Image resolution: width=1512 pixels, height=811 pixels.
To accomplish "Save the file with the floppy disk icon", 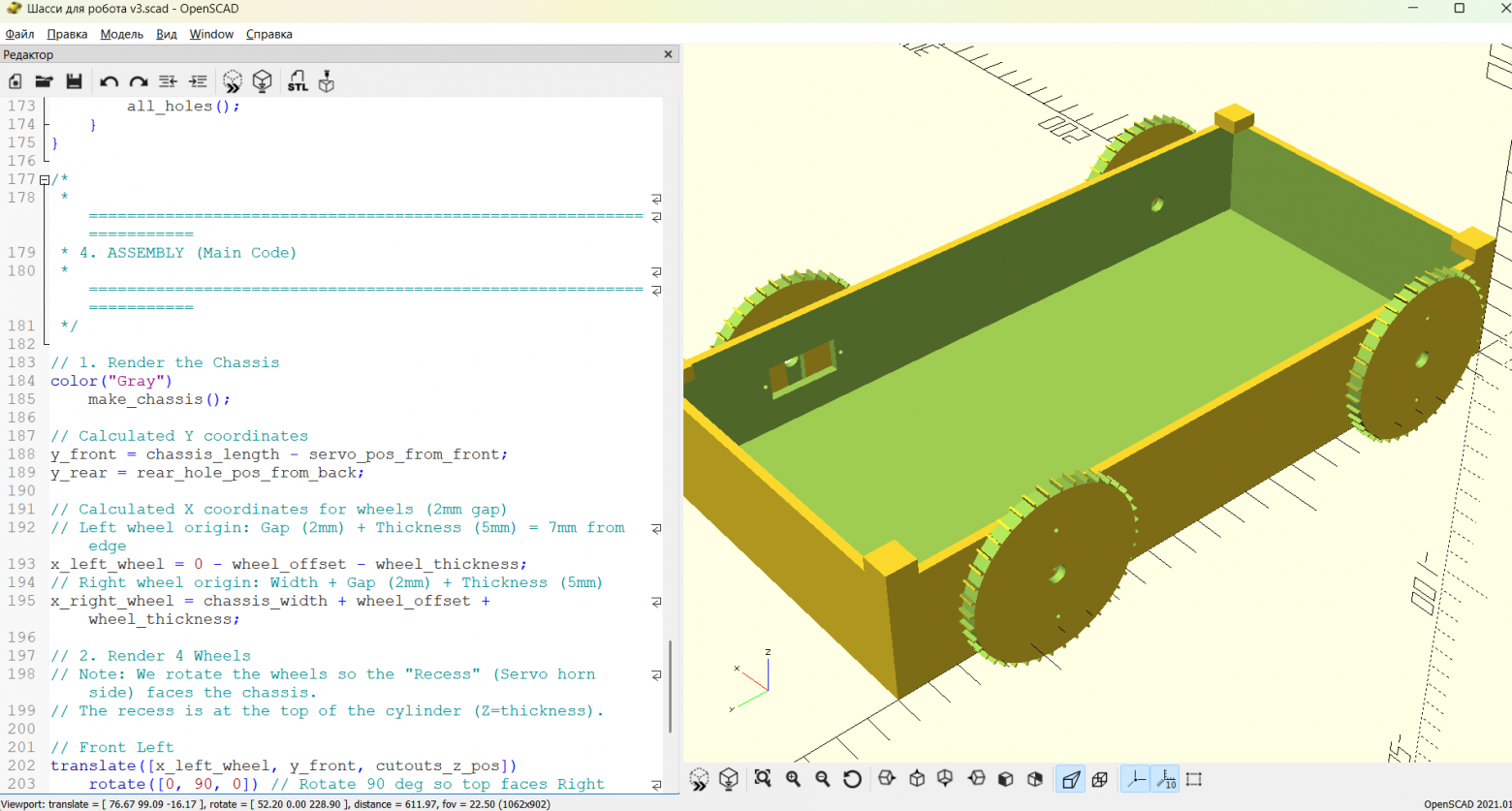I will 74,81.
